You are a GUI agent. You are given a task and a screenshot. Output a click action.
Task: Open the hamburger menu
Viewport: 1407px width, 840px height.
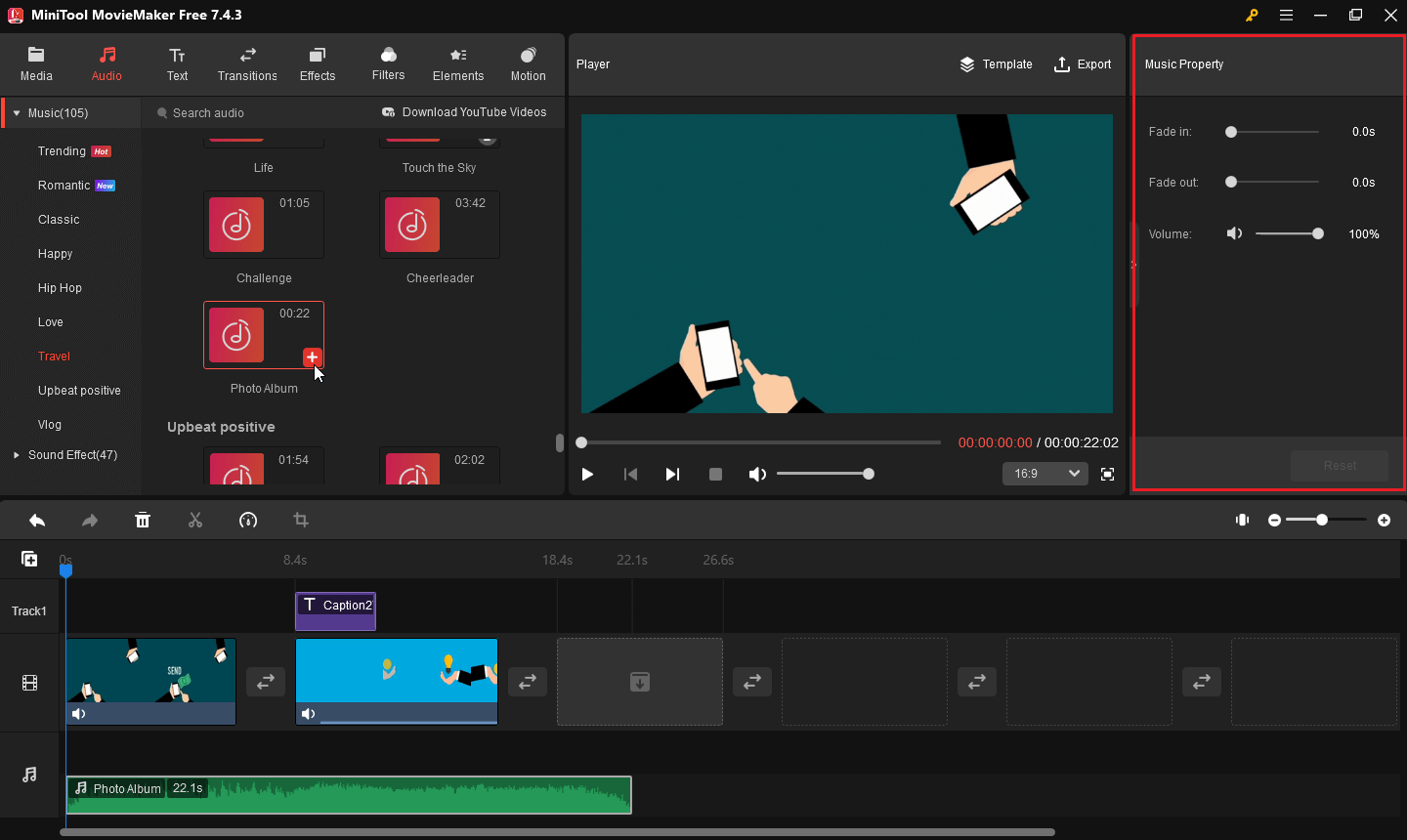[1286, 15]
